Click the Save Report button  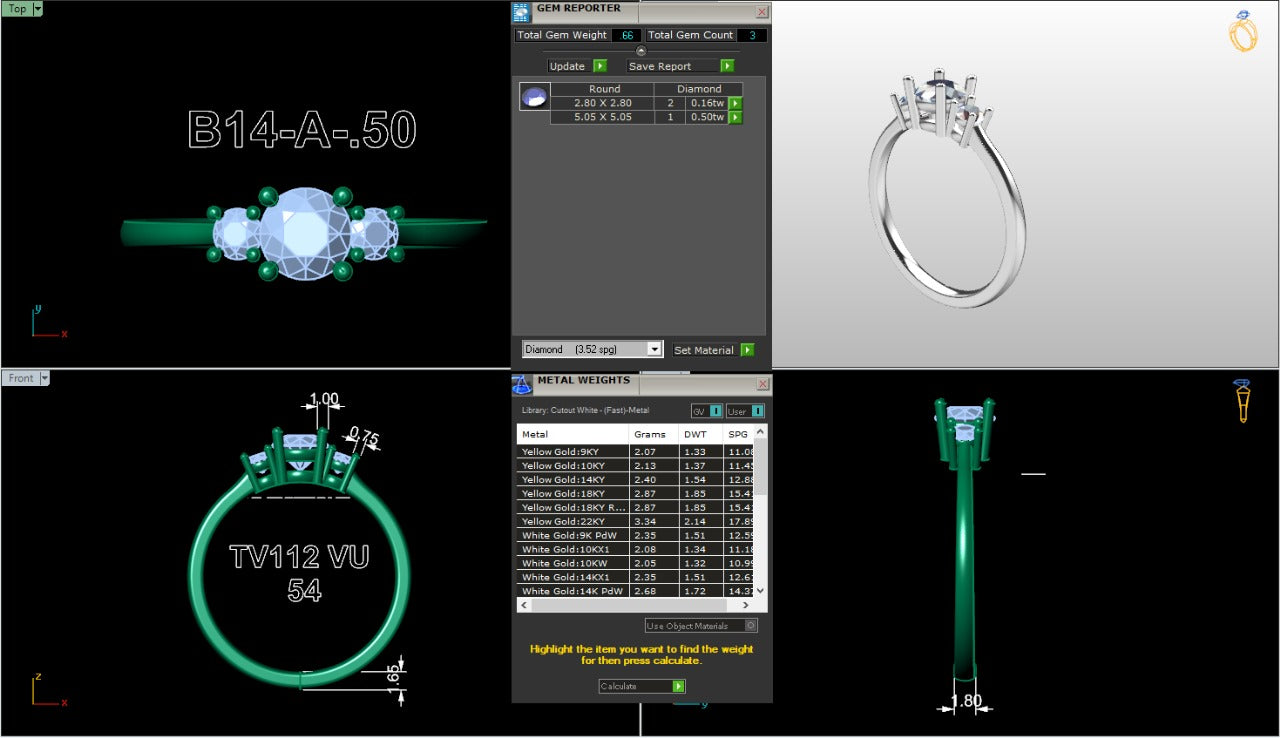pos(680,66)
